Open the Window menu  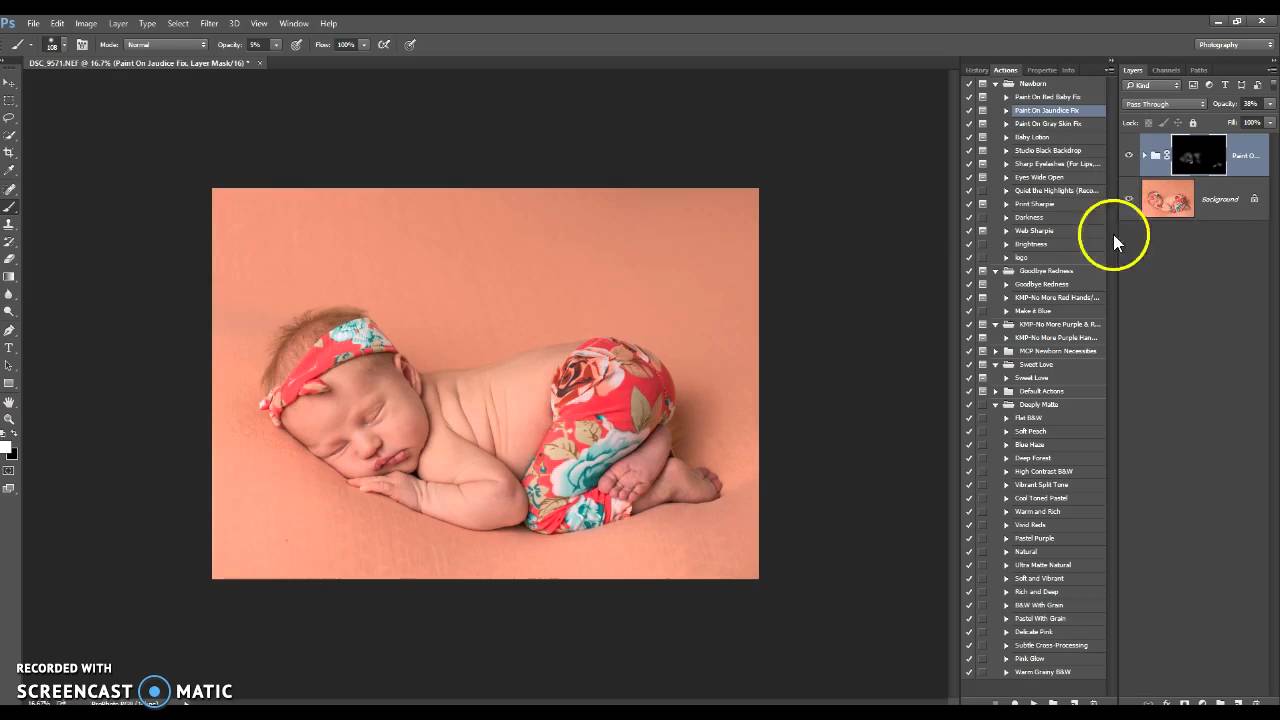(x=294, y=23)
